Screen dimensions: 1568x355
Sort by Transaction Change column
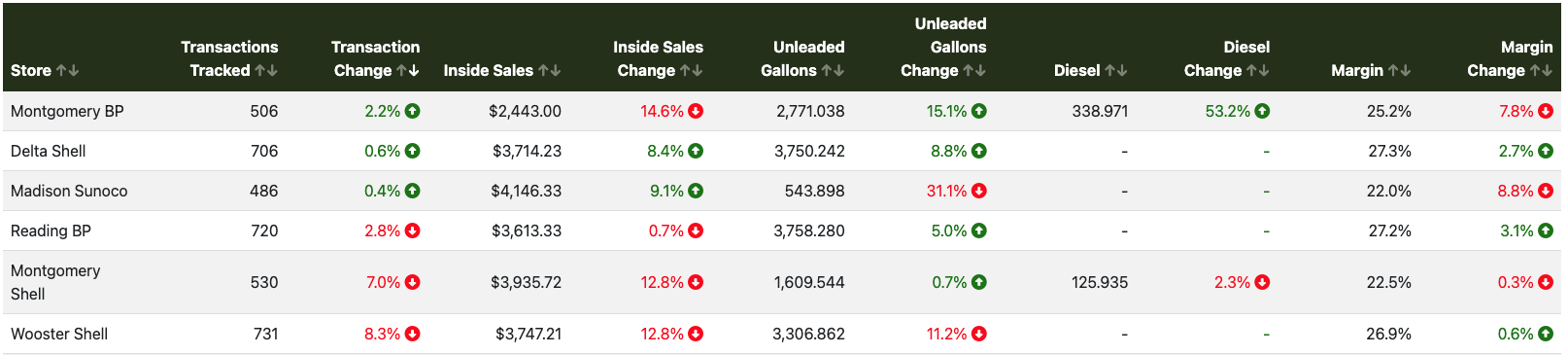[408, 71]
